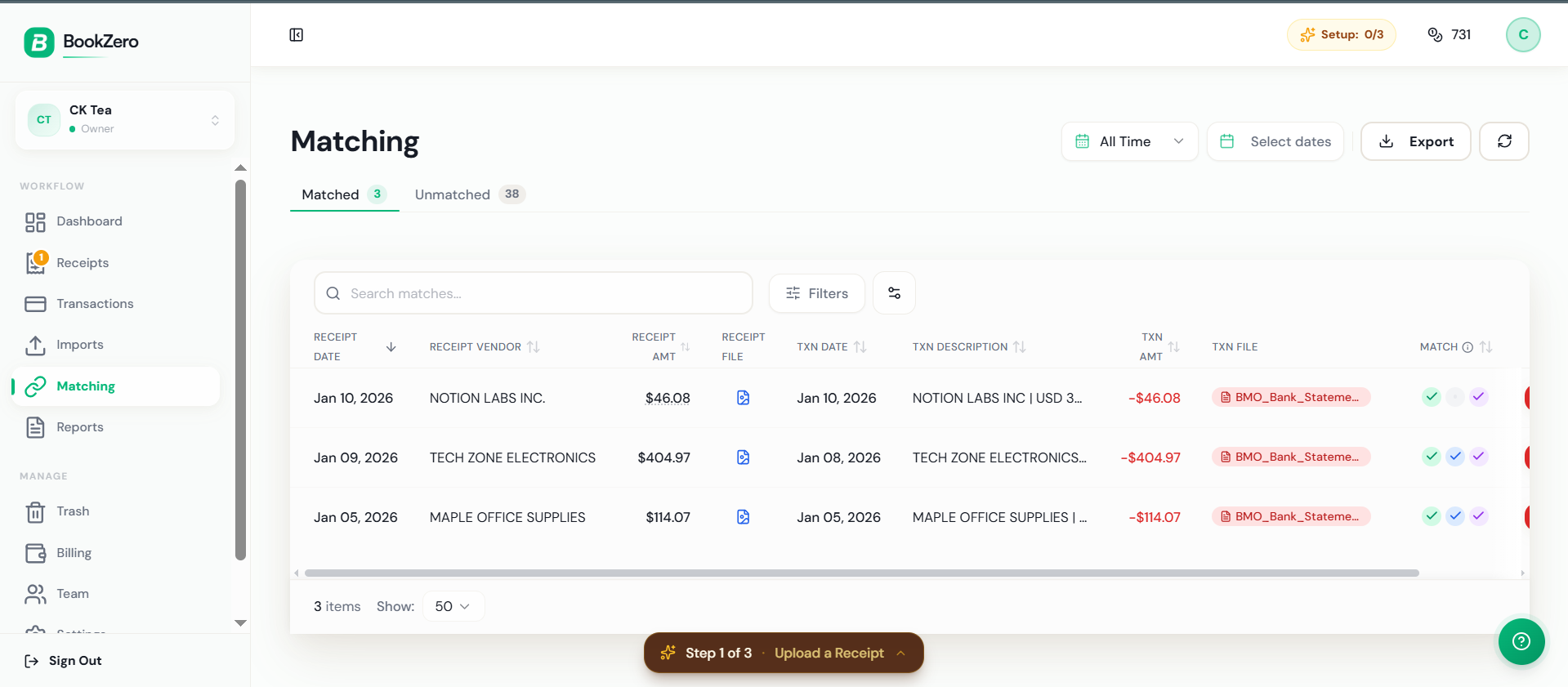Click green match check in Notion Labs row
This screenshot has height=687, width=1568.
1431,397
